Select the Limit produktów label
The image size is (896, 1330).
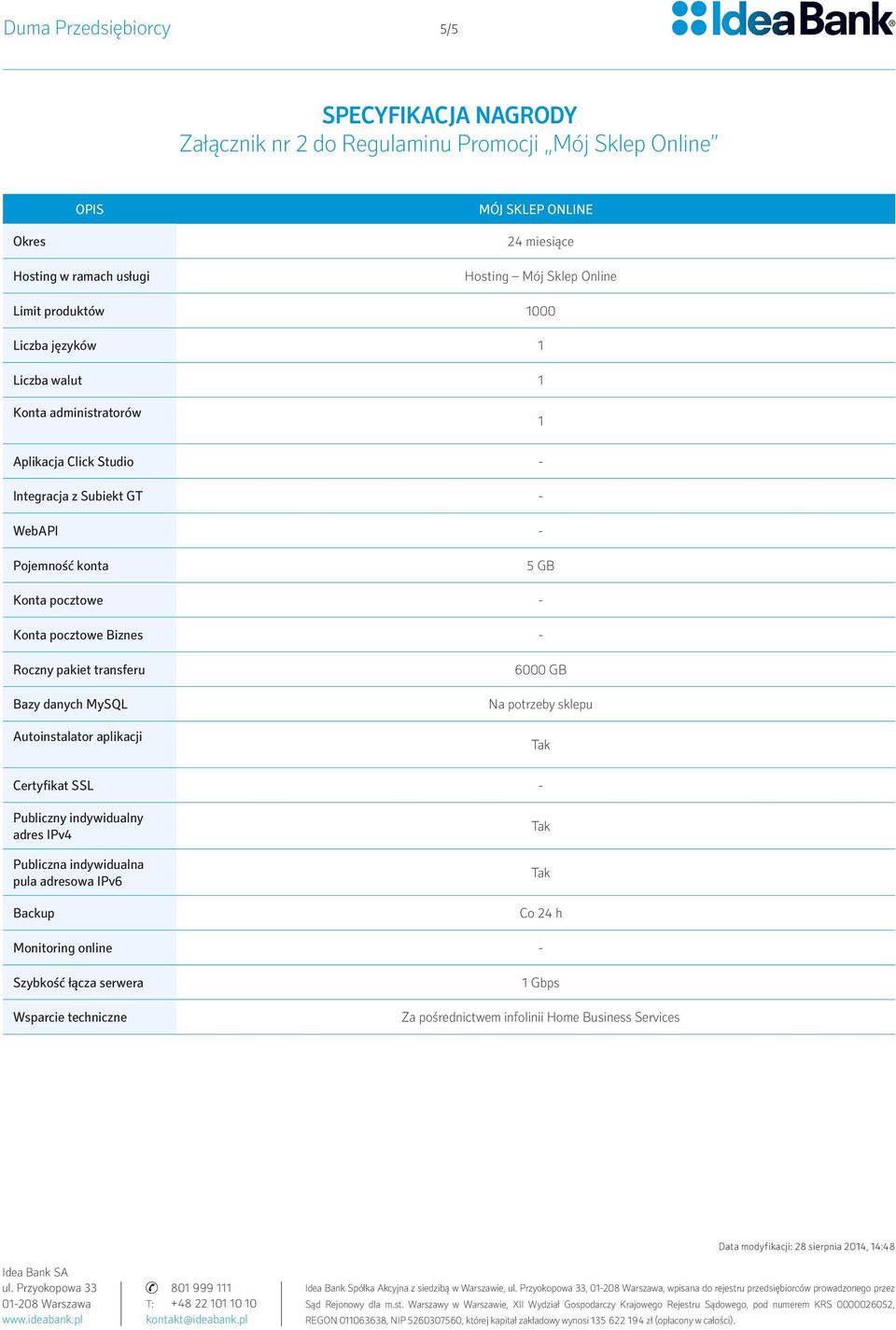[x=59, y=311]
